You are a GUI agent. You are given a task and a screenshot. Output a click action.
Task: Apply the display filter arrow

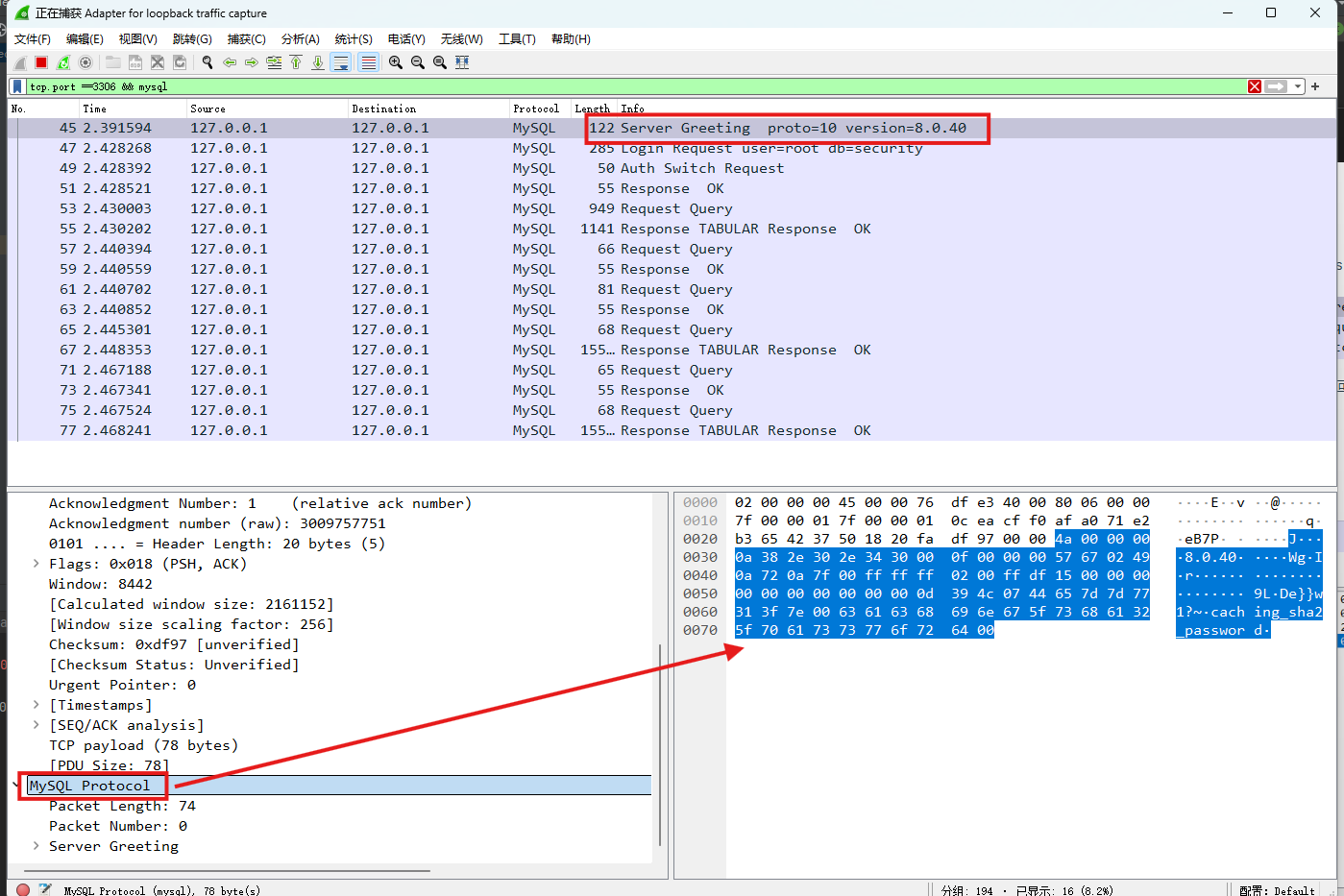pos(1276,86)
